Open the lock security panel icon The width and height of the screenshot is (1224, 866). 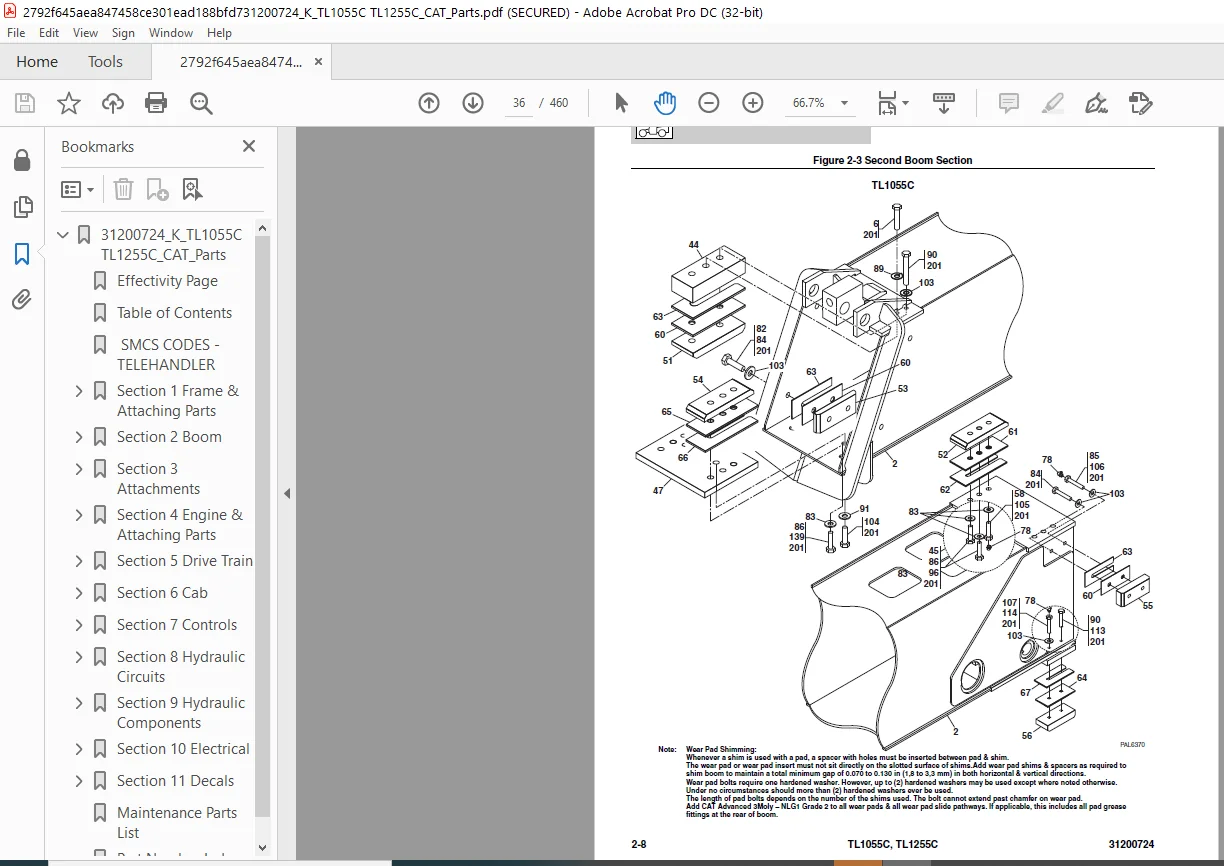[x=22, y=161]
